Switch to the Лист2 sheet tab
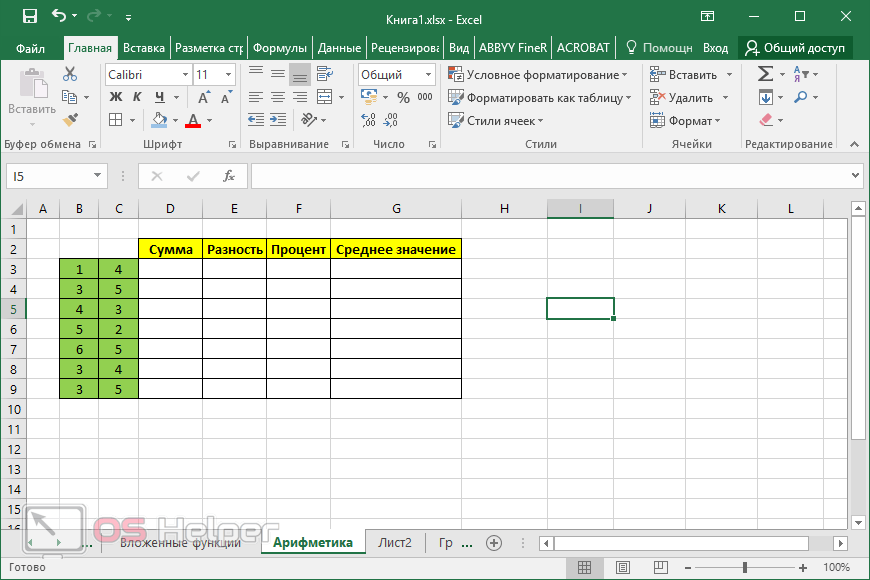The height and width of the screenshot is (580, 870). (394, 543)
